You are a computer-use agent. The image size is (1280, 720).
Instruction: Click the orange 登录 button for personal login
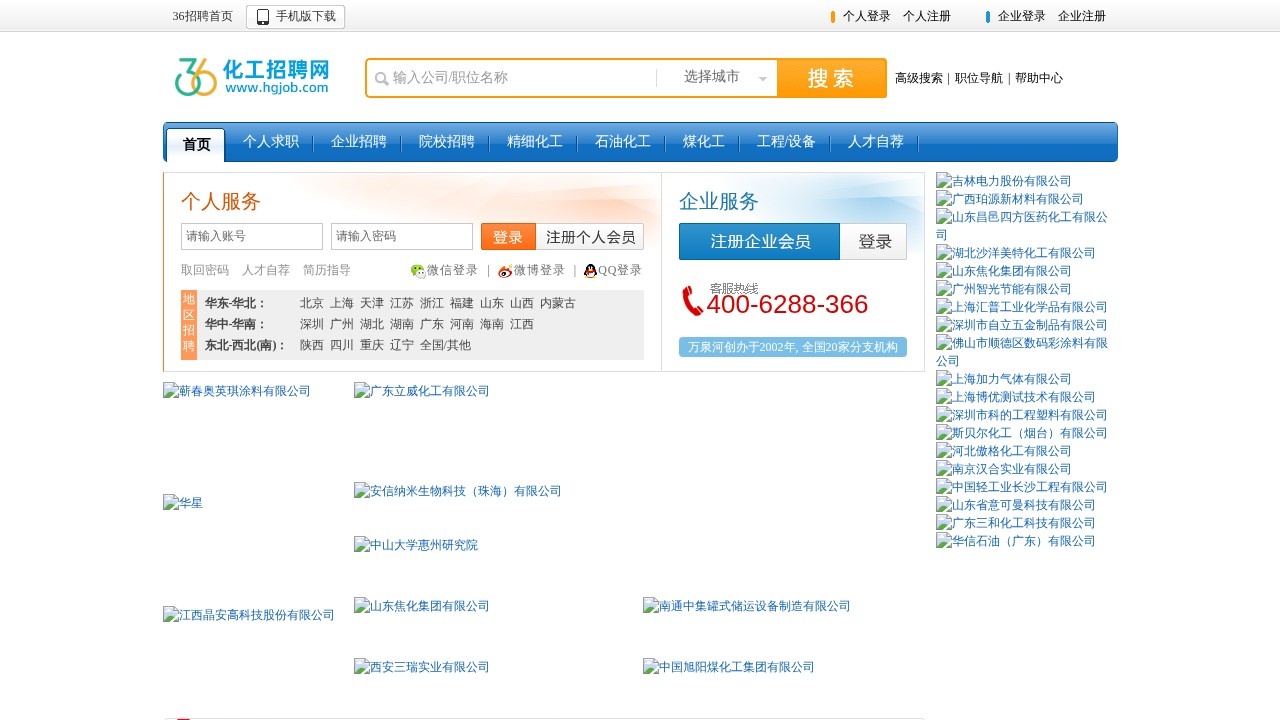tap(508, 236)
